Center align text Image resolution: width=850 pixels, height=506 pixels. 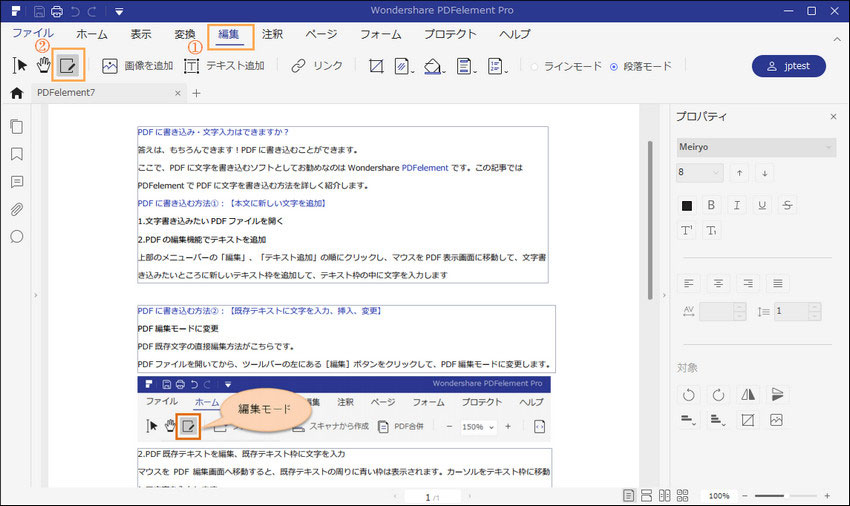pyautogui.click(x=718, y=284)
